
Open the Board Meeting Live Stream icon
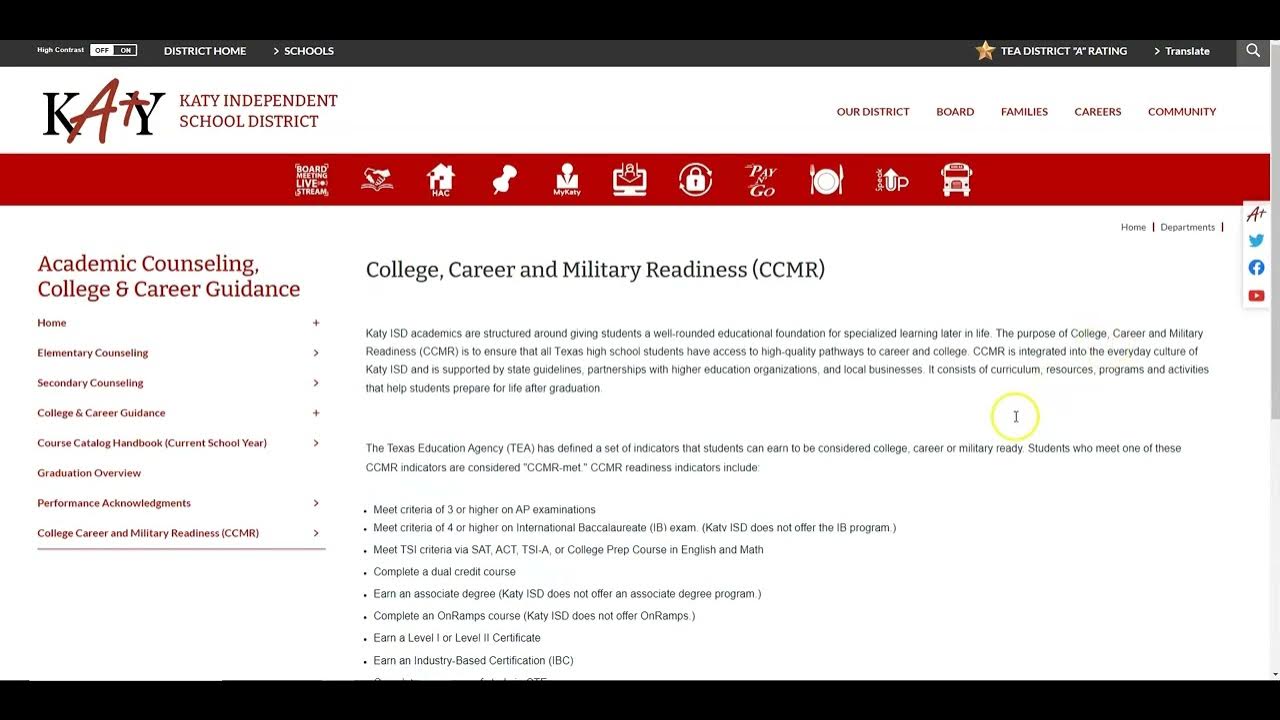[312, 180]
